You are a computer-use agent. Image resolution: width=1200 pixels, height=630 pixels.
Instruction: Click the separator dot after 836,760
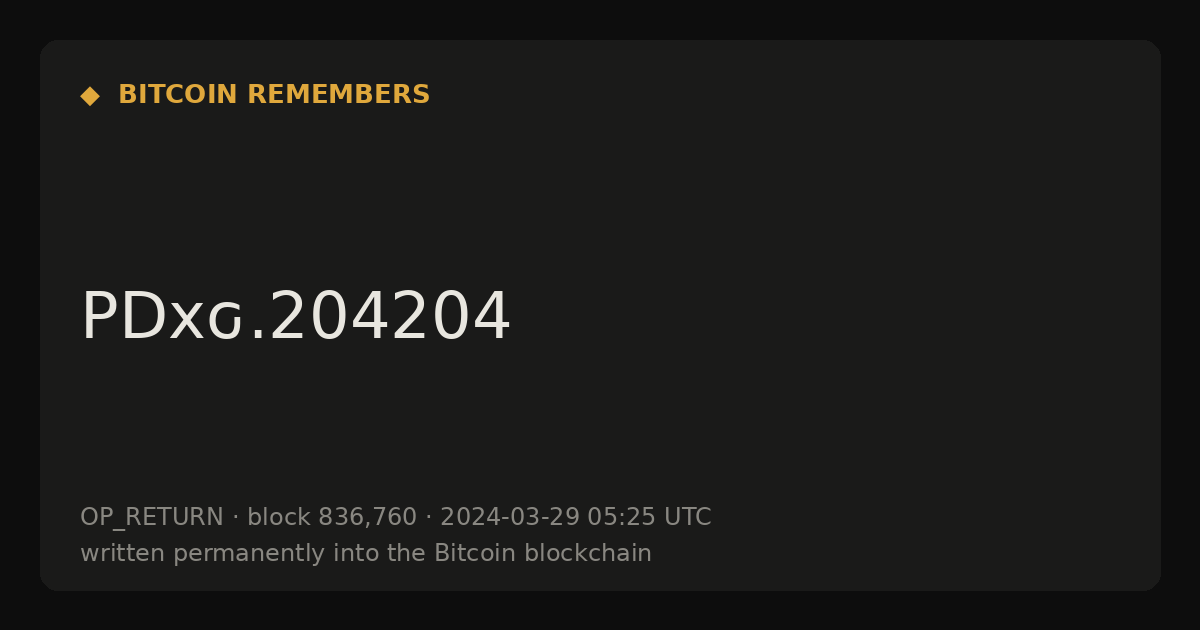428,518
